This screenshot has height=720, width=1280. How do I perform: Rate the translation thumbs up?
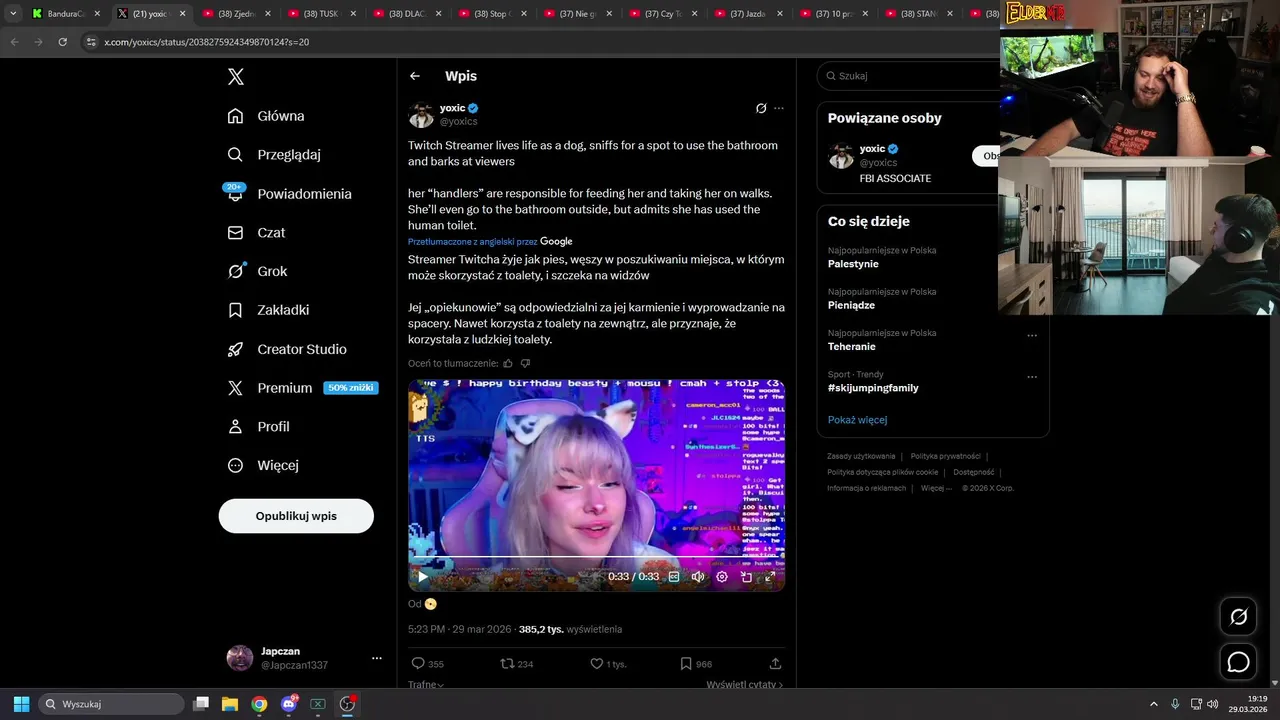click(508, 363)
